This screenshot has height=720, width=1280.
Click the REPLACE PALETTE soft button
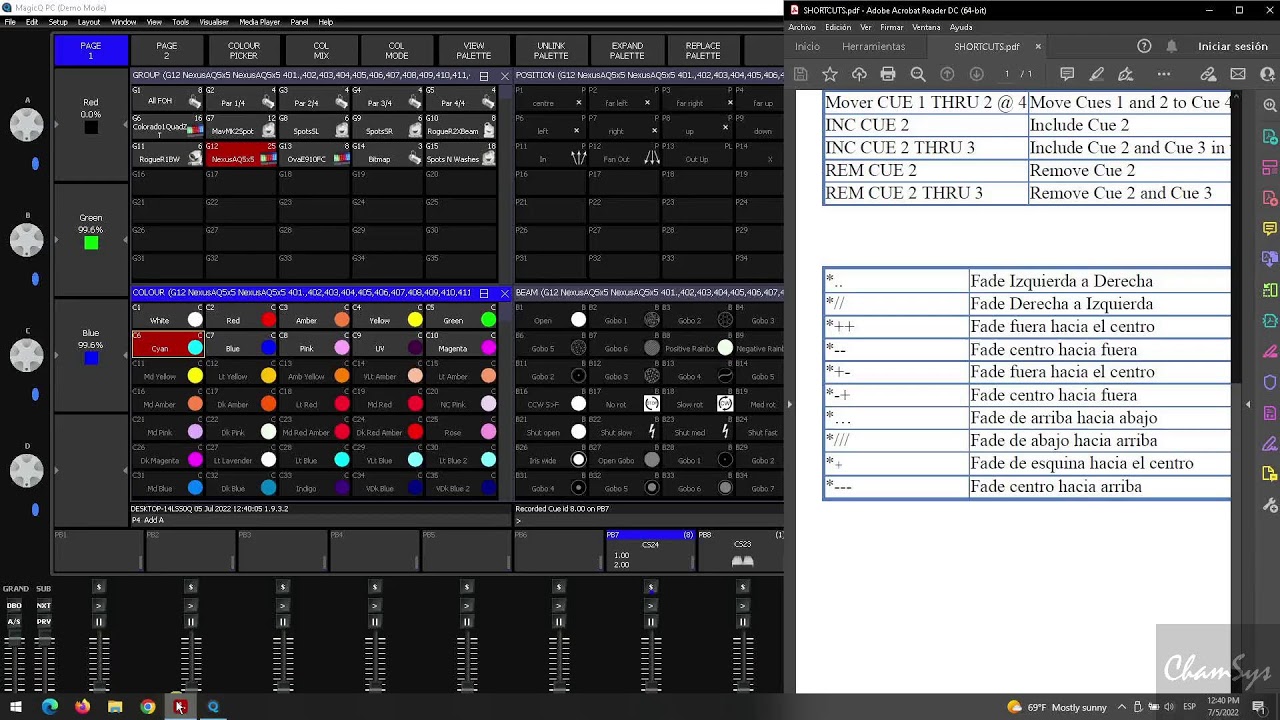703,51
